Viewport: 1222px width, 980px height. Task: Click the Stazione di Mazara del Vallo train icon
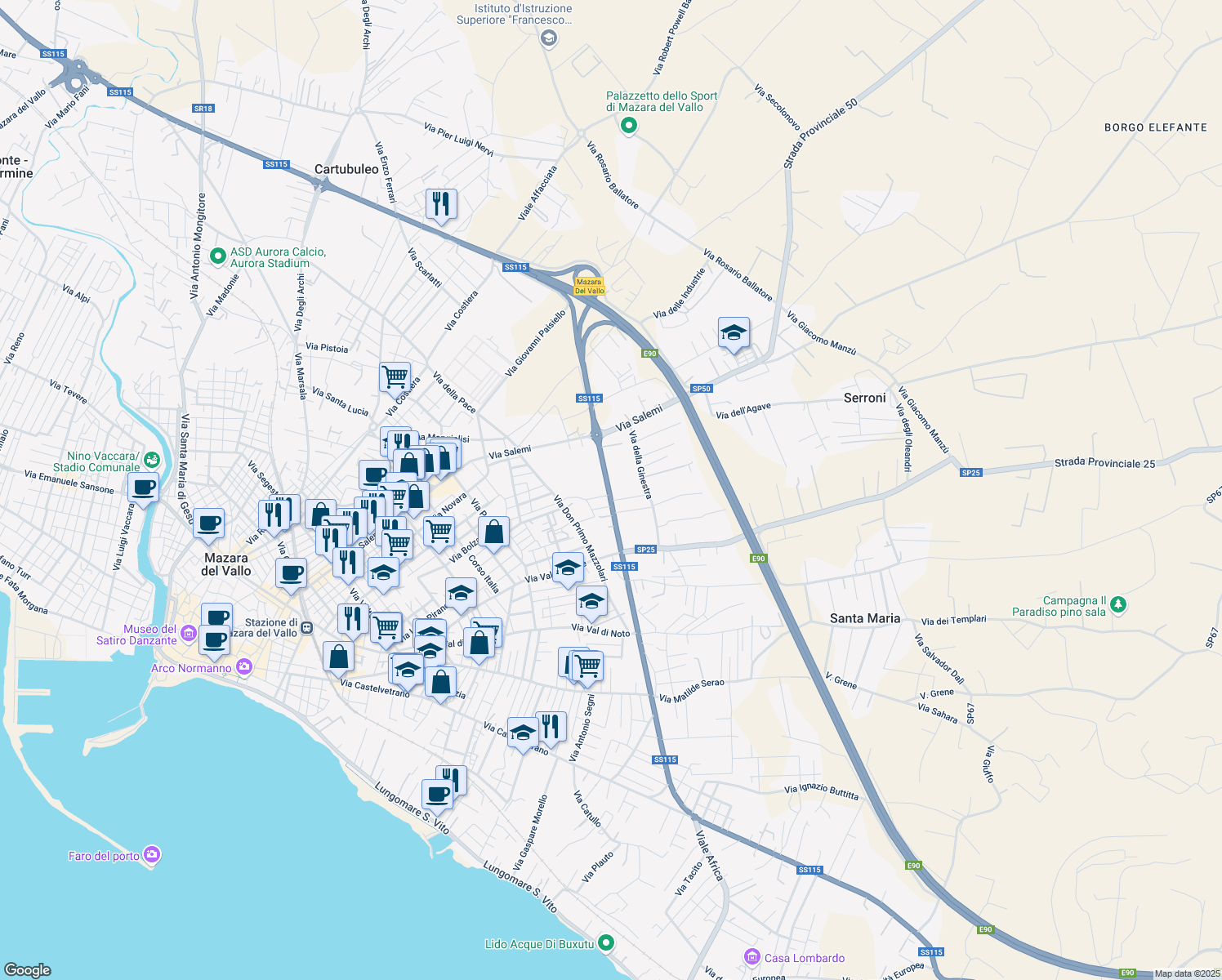coord(306,627)
